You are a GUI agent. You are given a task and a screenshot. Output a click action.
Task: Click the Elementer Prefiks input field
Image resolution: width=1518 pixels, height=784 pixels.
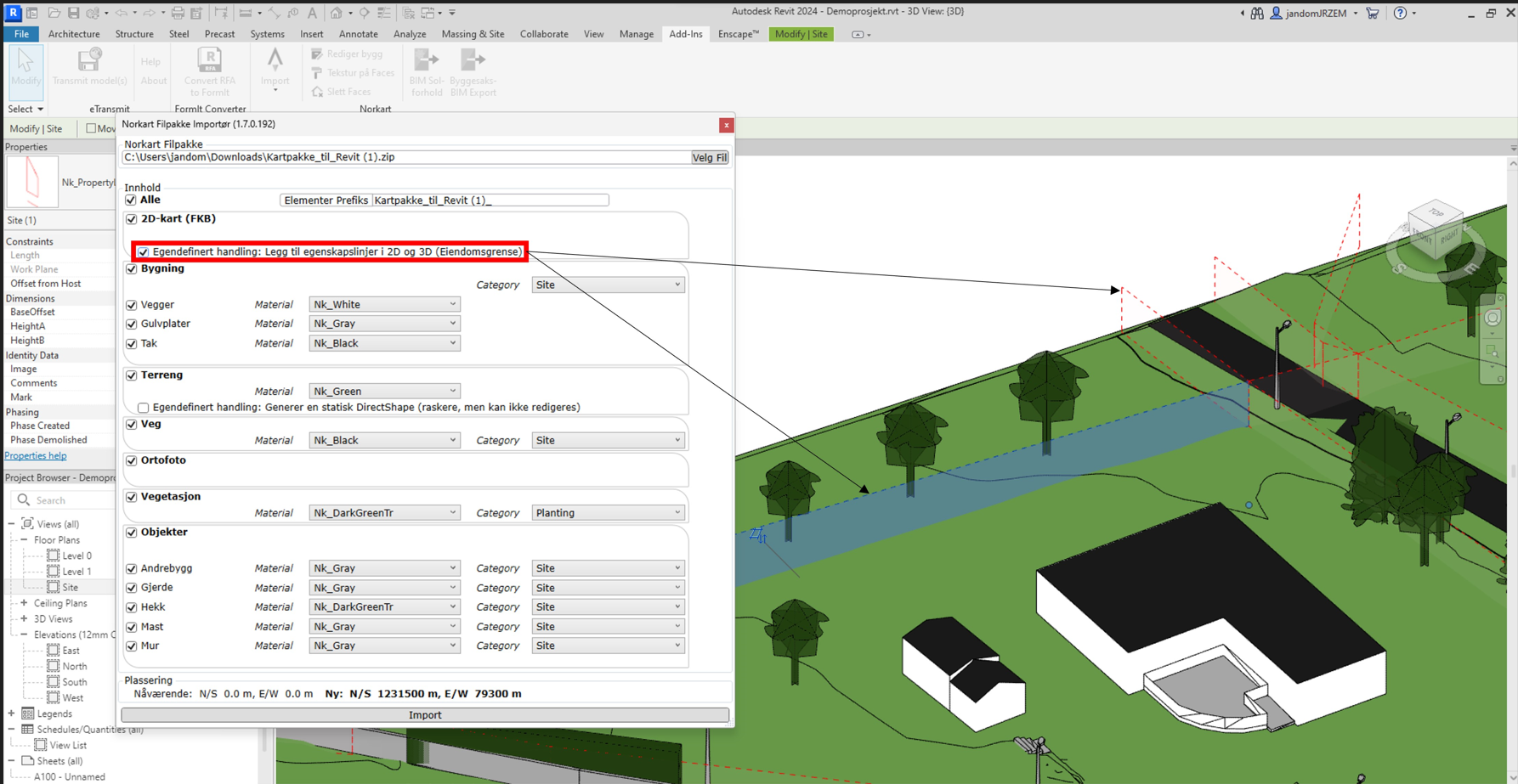[490, 200]
